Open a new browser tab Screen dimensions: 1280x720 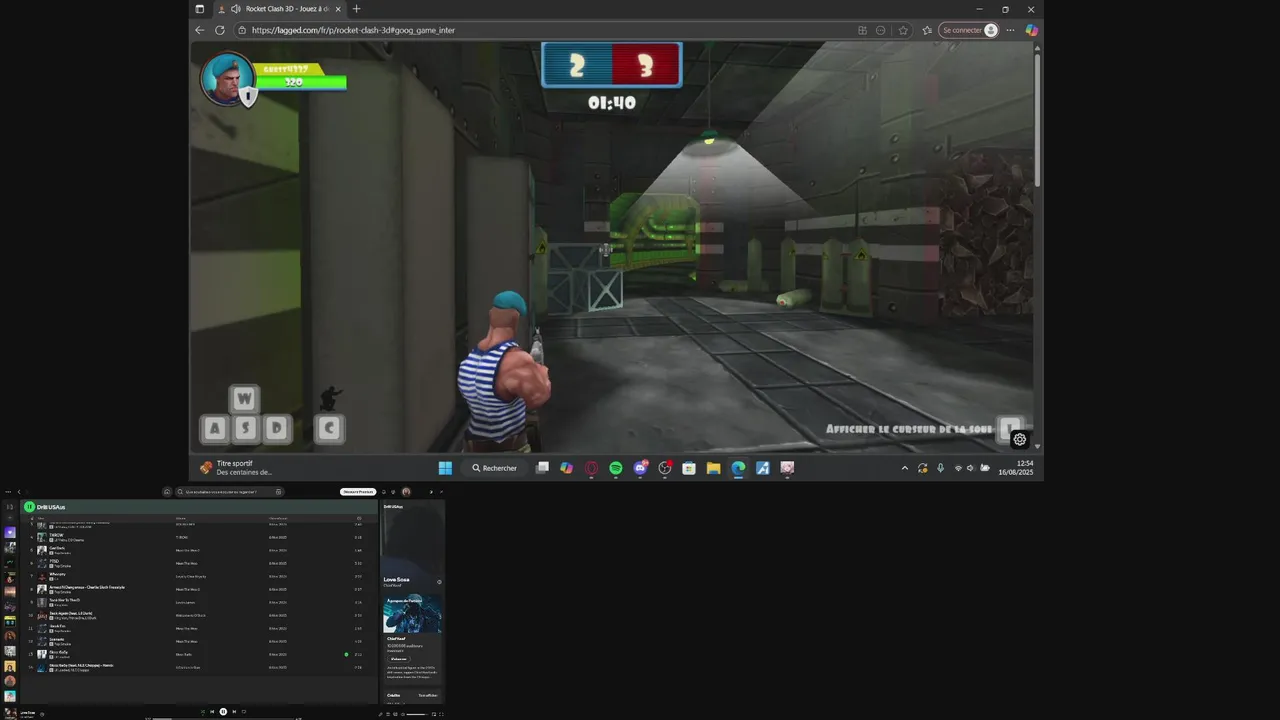pyautogui.click(x=356, y=9)
